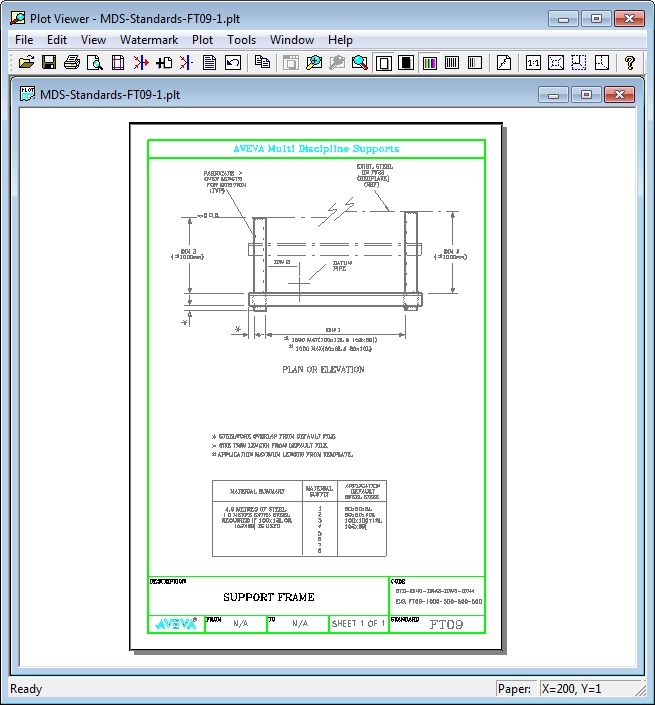Click the Help question mark icon
This screenshot has width=655, height=705.
coord(630,62)
